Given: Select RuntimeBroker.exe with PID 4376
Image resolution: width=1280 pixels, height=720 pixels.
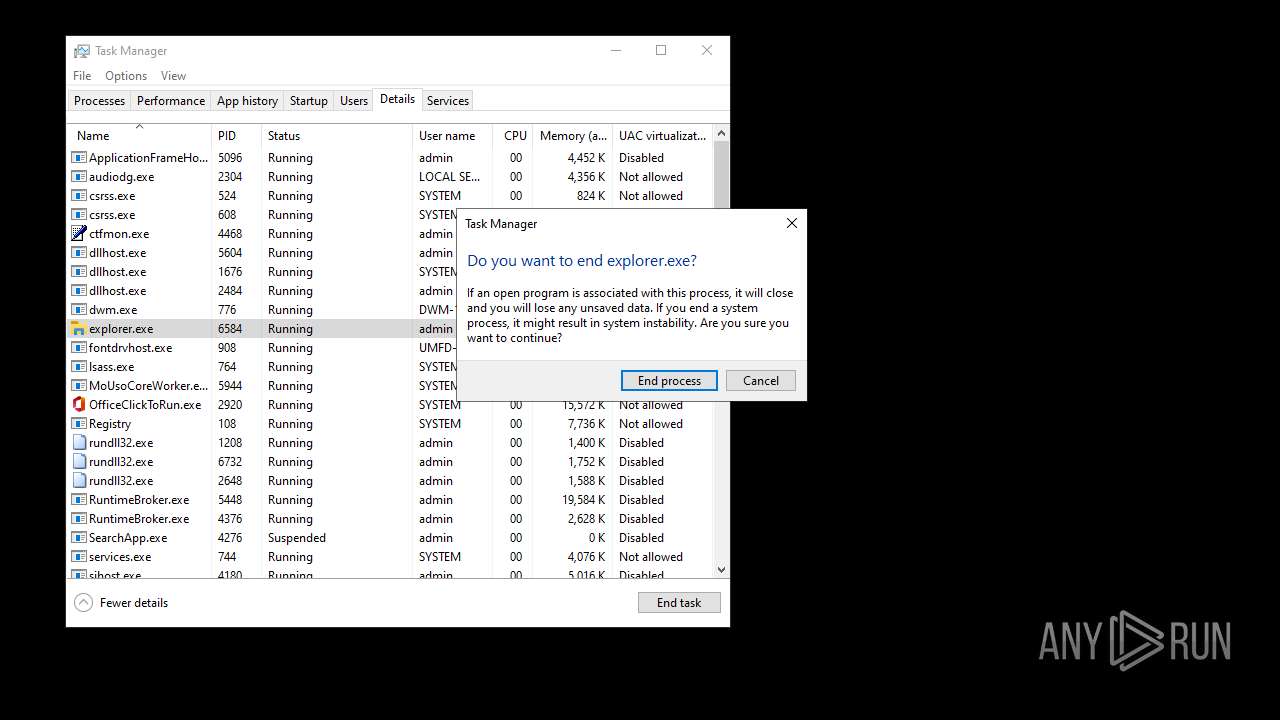Looking at the screenshot, I should 139,518.
